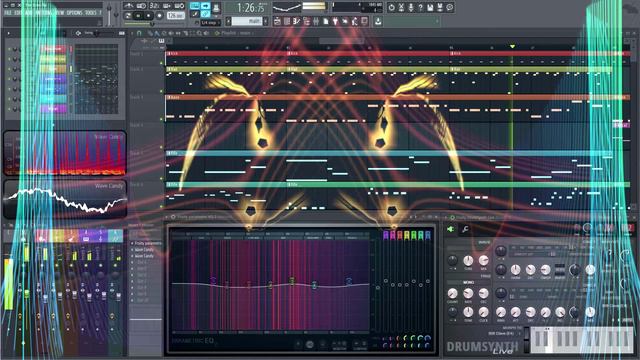
Task: Toggle the loop recording icon
Action: 180,6
